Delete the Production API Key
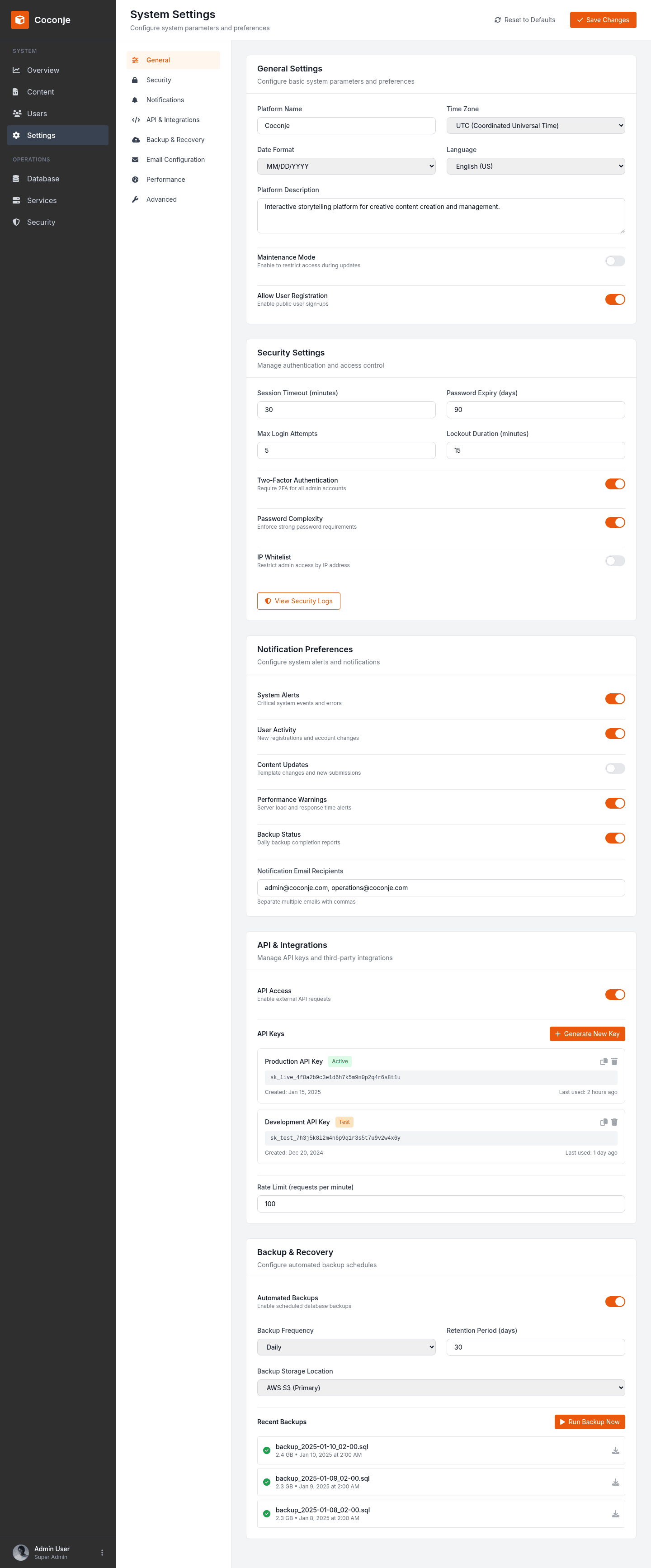651x1568 pixels. [x=614, y=1061]
